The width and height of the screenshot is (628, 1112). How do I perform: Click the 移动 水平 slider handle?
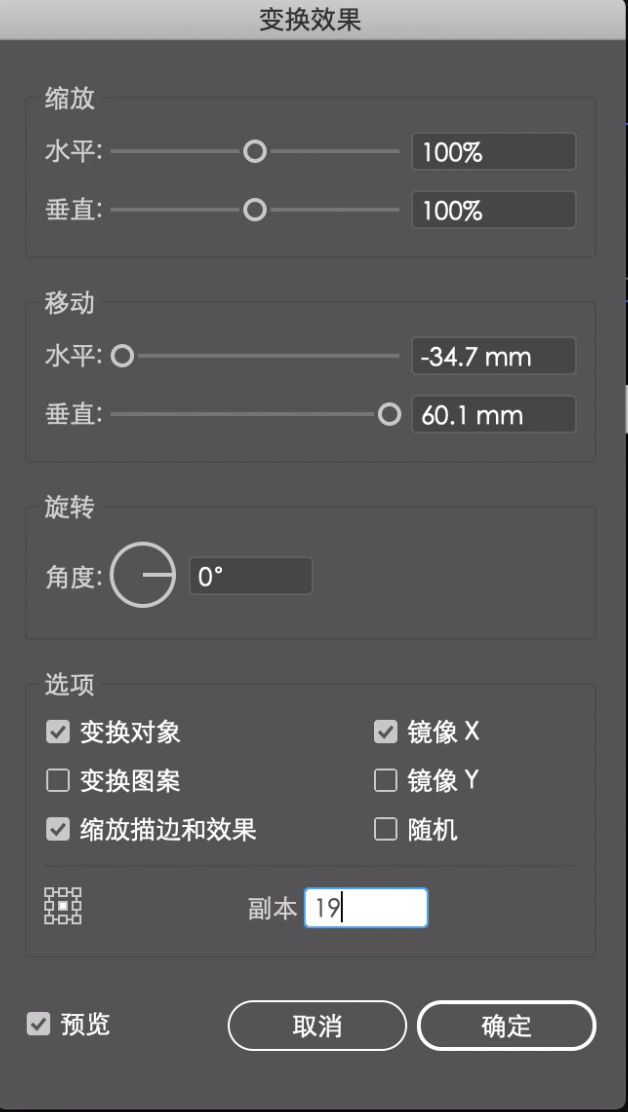pyautogui.click(x=122, y=356)
